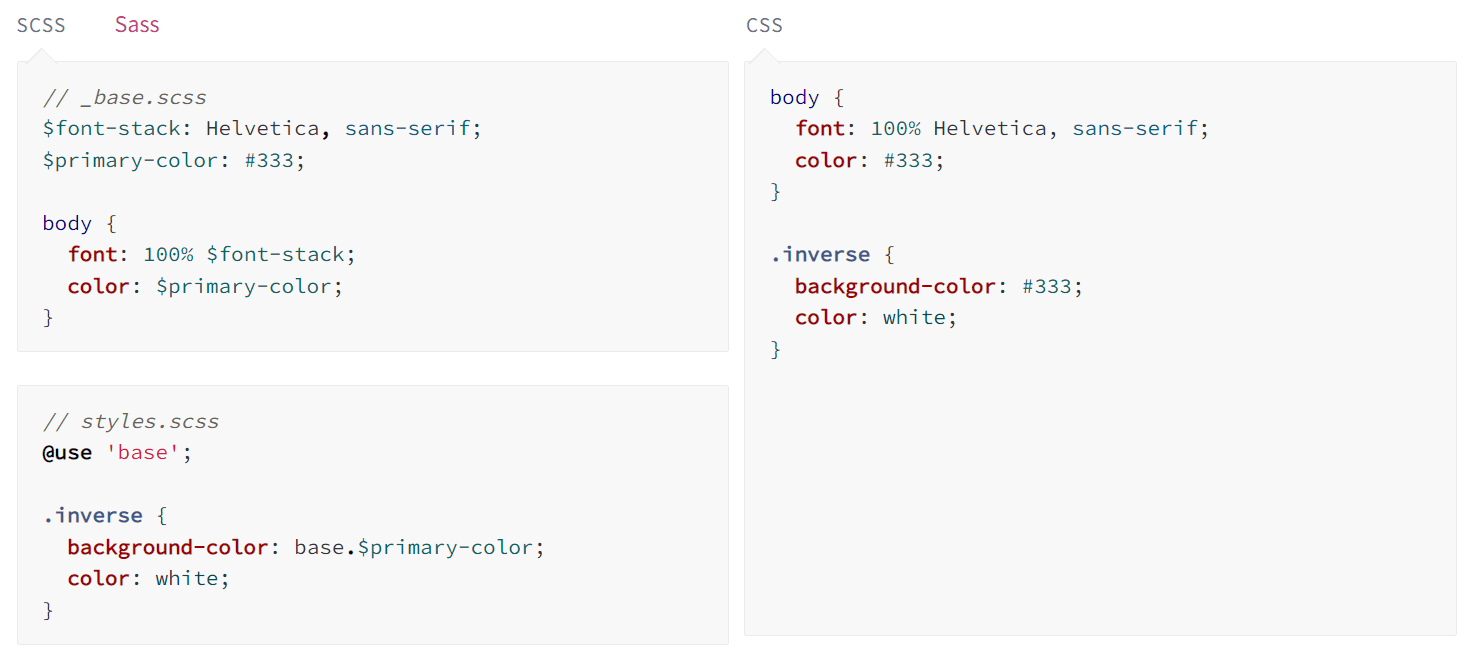The width and height of the screenshot is (1483, 649).
Task: Switch to the Sass syntax tab
Action: coord(137,25)
